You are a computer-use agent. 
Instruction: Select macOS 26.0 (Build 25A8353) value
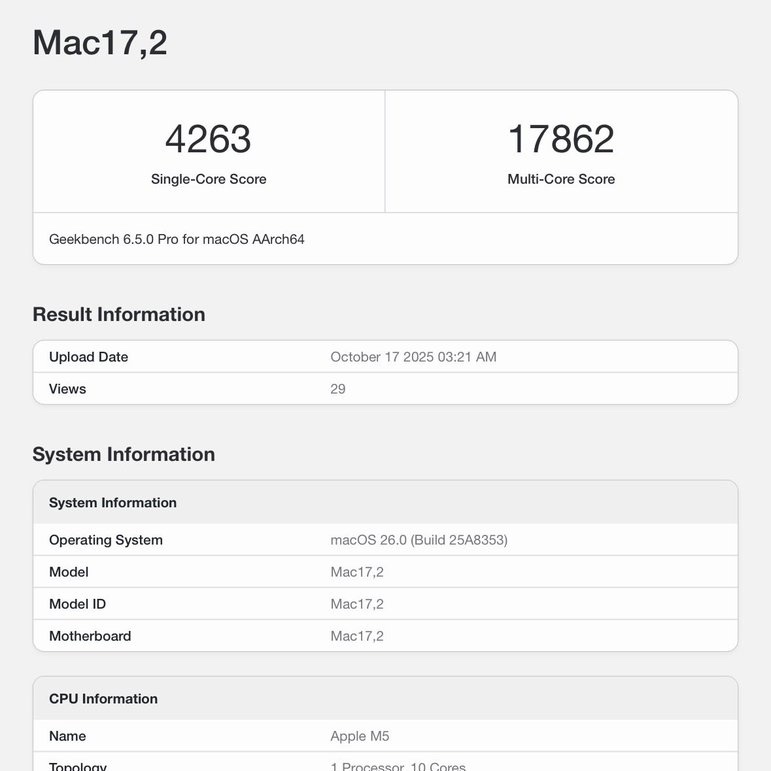(419, 540)
